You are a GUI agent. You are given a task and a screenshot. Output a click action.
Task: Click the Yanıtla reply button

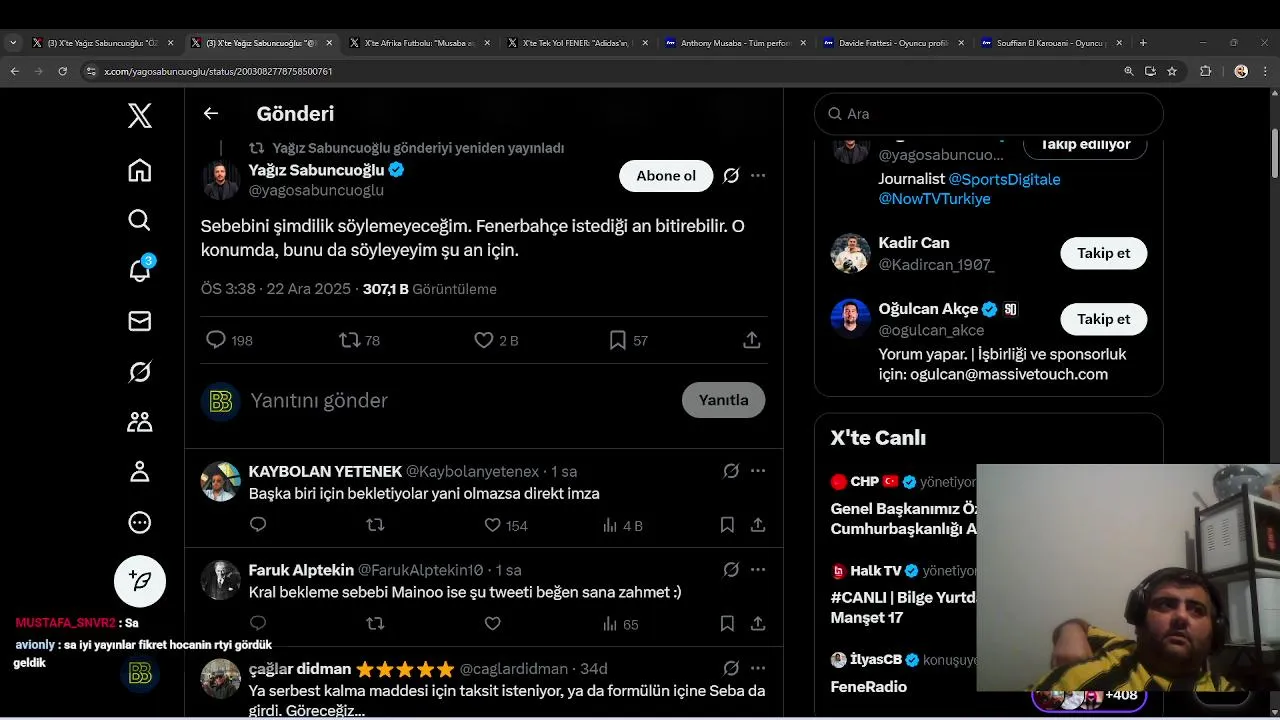click(x=723, y=400)
